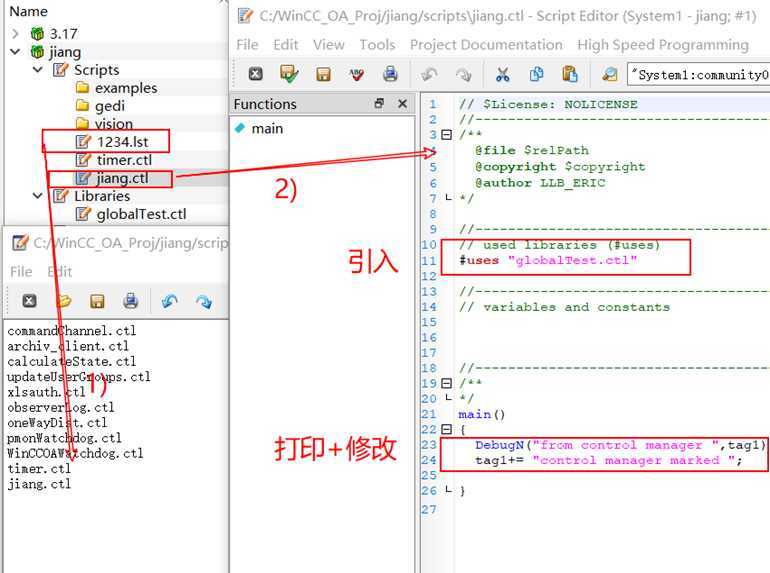Redo arrow in lower-left editor toolbar
This screenshot has height=573, width=770.
pyautogui.click(x=203, y=301)
